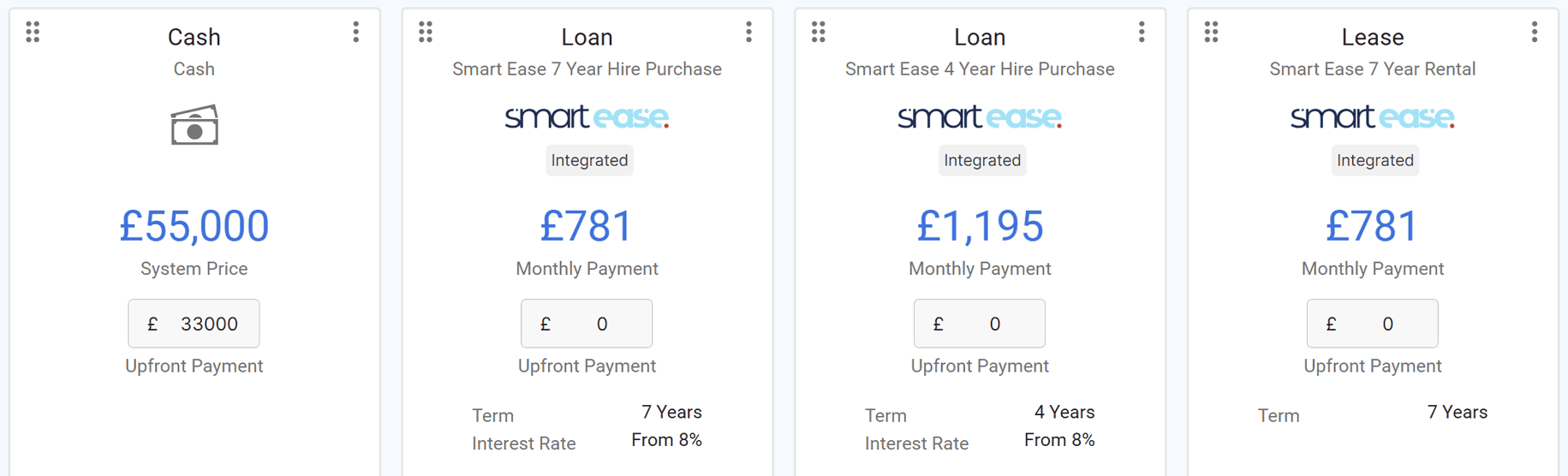Image resolution: width=1568 pixels, height=476 pixels.
Task: Click the drag handle on the Lease card
Action: click(x=1212, y=33)
